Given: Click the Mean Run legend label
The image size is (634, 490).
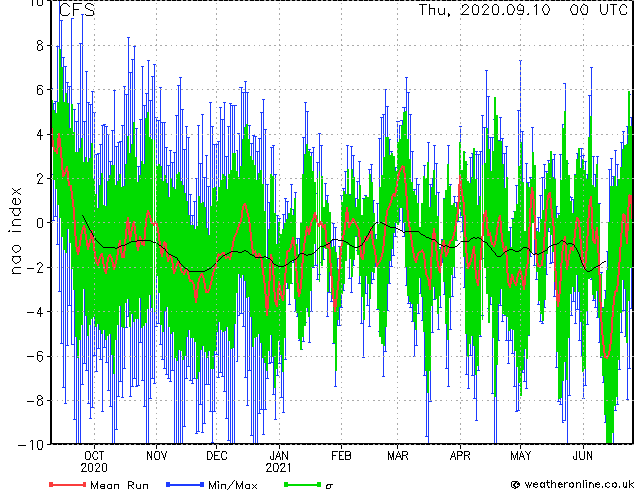Looking at the screenshot, I should click(x=119, y=485).
